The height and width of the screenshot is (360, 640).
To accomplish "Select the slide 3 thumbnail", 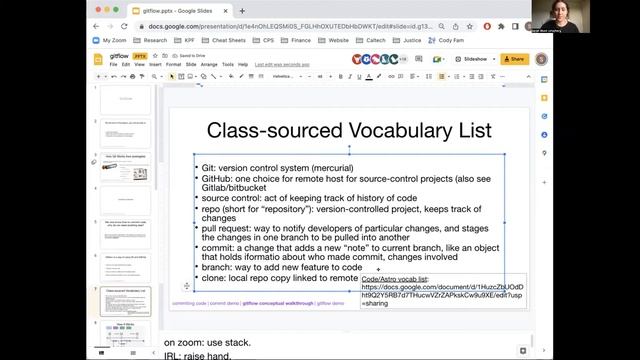I will tap(125, 167).
